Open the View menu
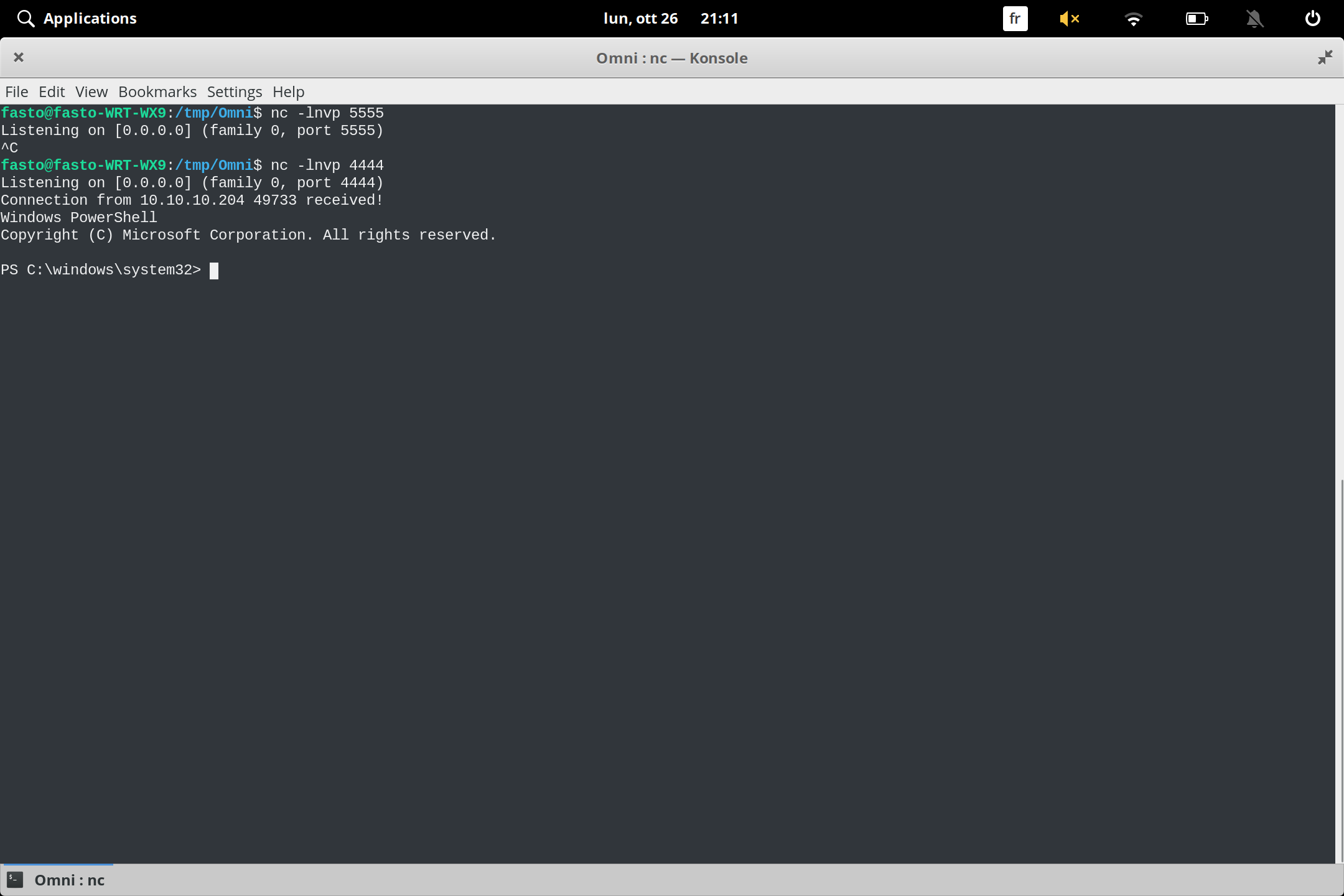Image resolution: width=1344 pixels, height=896 pixels. tap(91, 91)
